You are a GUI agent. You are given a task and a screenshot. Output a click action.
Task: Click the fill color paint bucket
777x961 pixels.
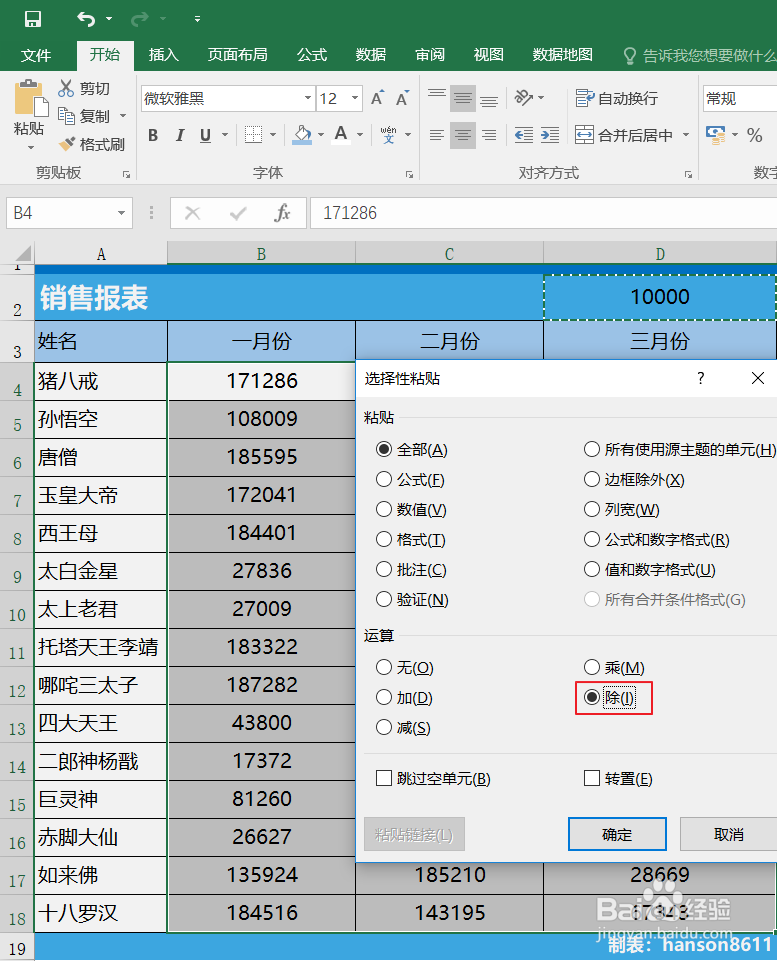point(302,135)
